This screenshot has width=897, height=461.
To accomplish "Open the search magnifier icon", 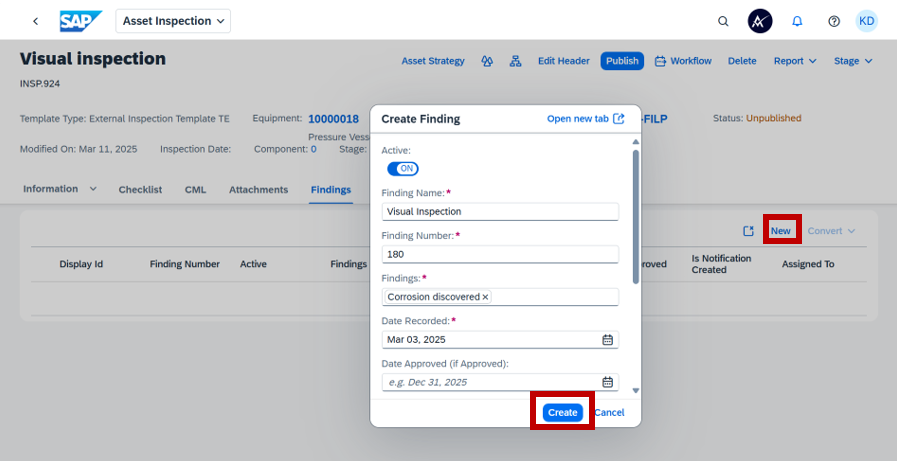I will (723, 21).
